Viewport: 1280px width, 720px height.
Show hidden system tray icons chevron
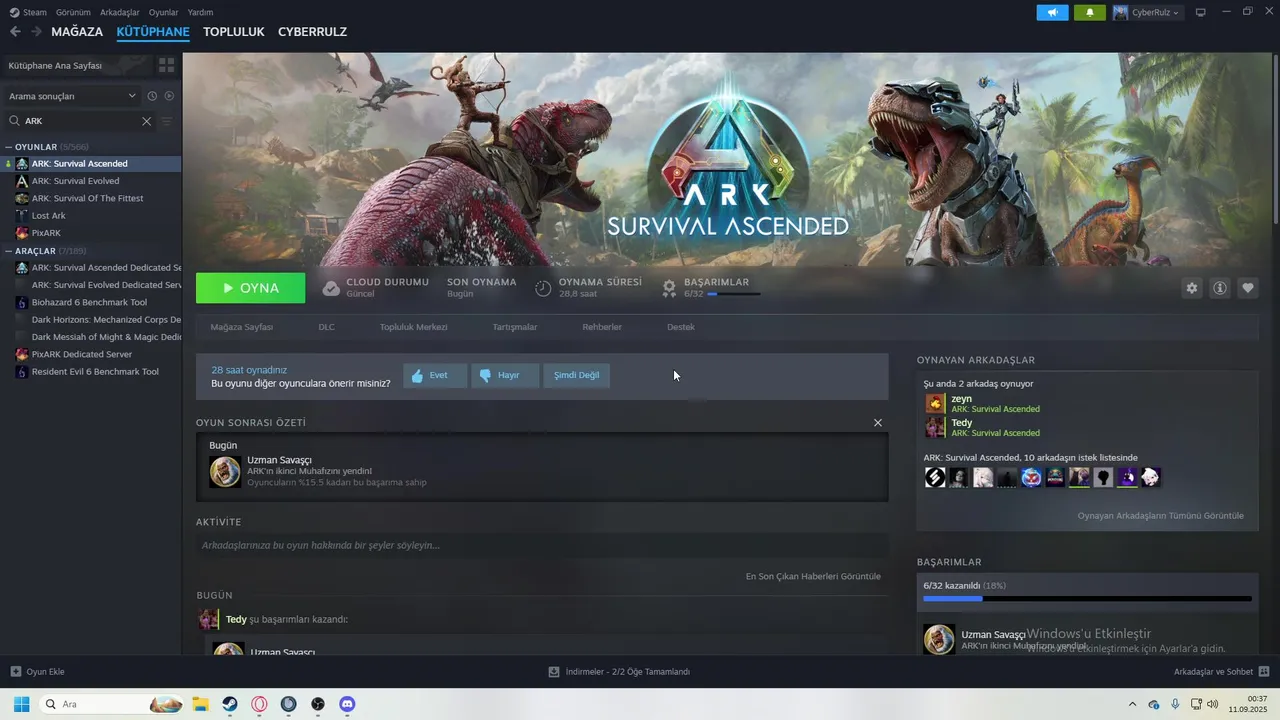(1132, 704)
